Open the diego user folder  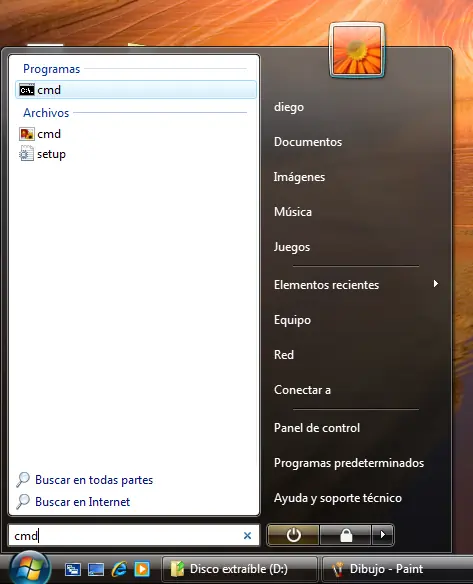[289, 107]
